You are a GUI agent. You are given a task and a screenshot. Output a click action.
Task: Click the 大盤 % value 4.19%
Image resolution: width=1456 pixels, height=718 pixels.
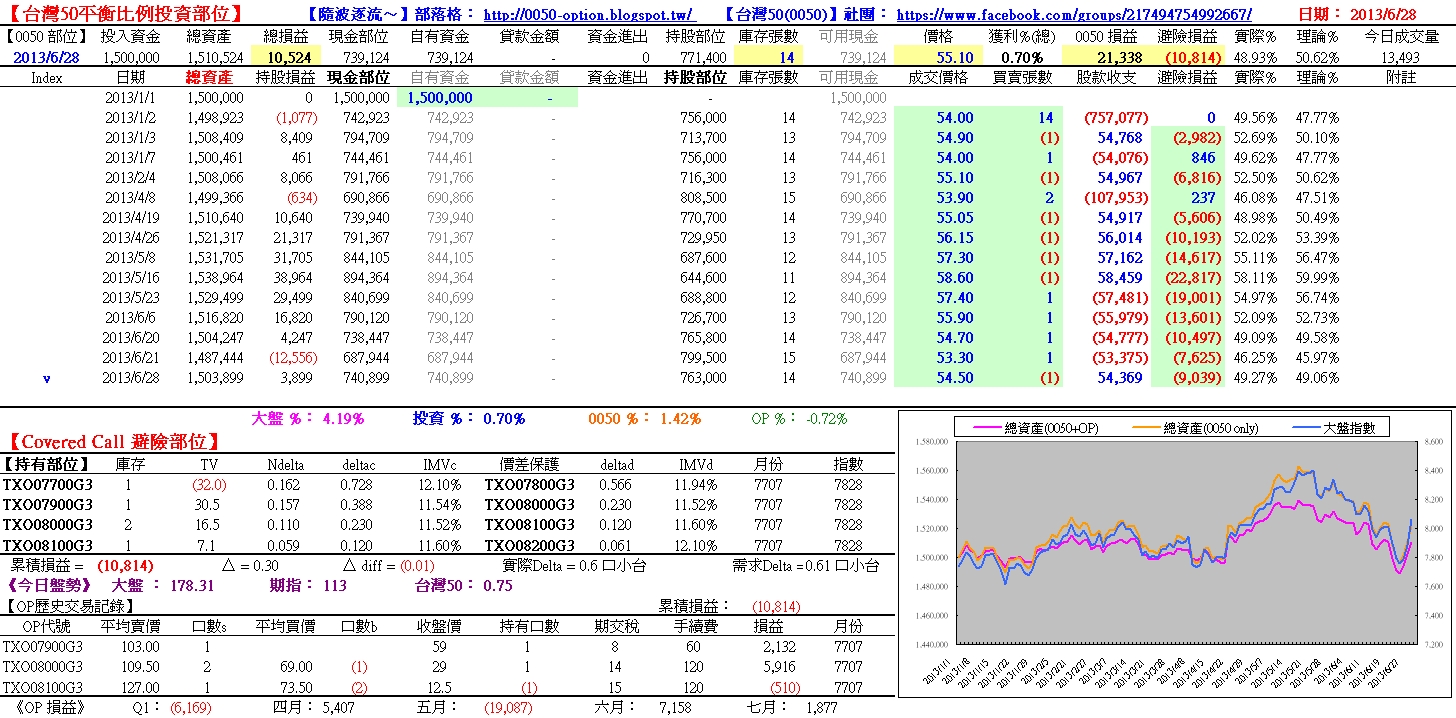pos(342,419)
